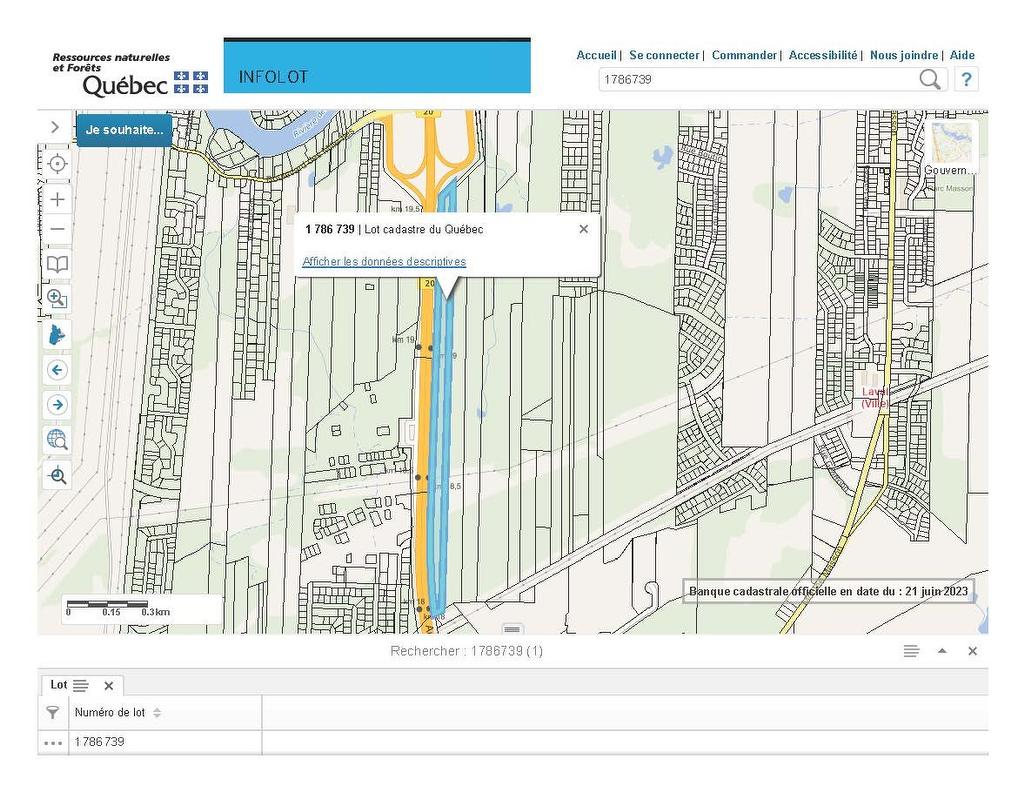The height and width of the screenshot is (792, 1024).
Task: Zoom out with the minus button
Action: coord(57,229)
